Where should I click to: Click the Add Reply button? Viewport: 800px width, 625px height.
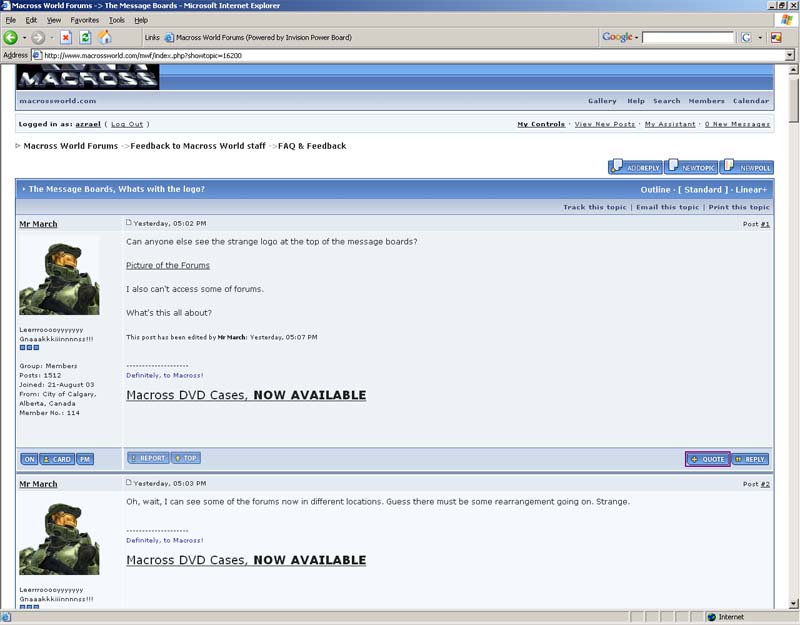pos(635,167)
